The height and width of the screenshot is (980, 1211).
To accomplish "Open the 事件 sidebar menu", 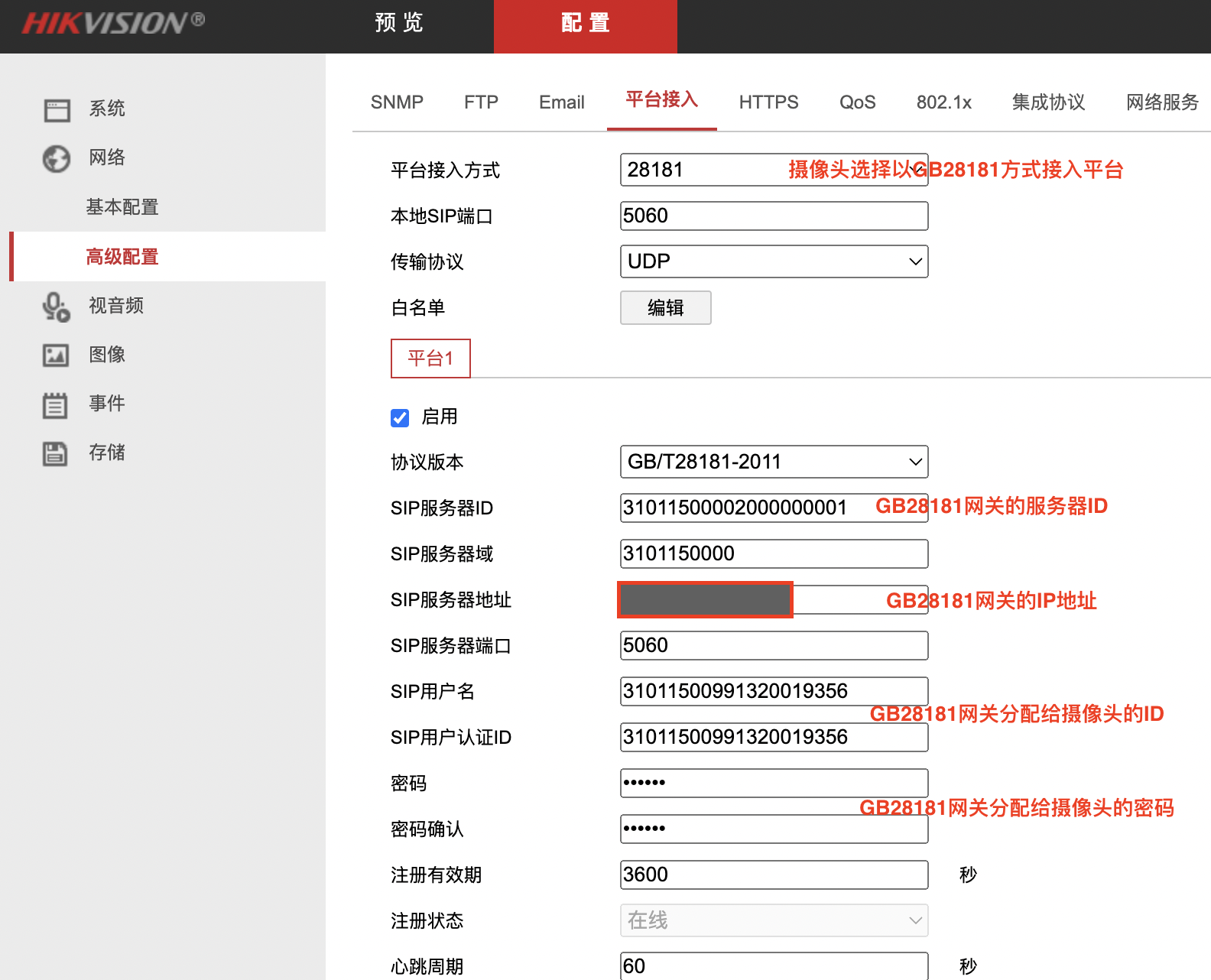I will [107, 404].
